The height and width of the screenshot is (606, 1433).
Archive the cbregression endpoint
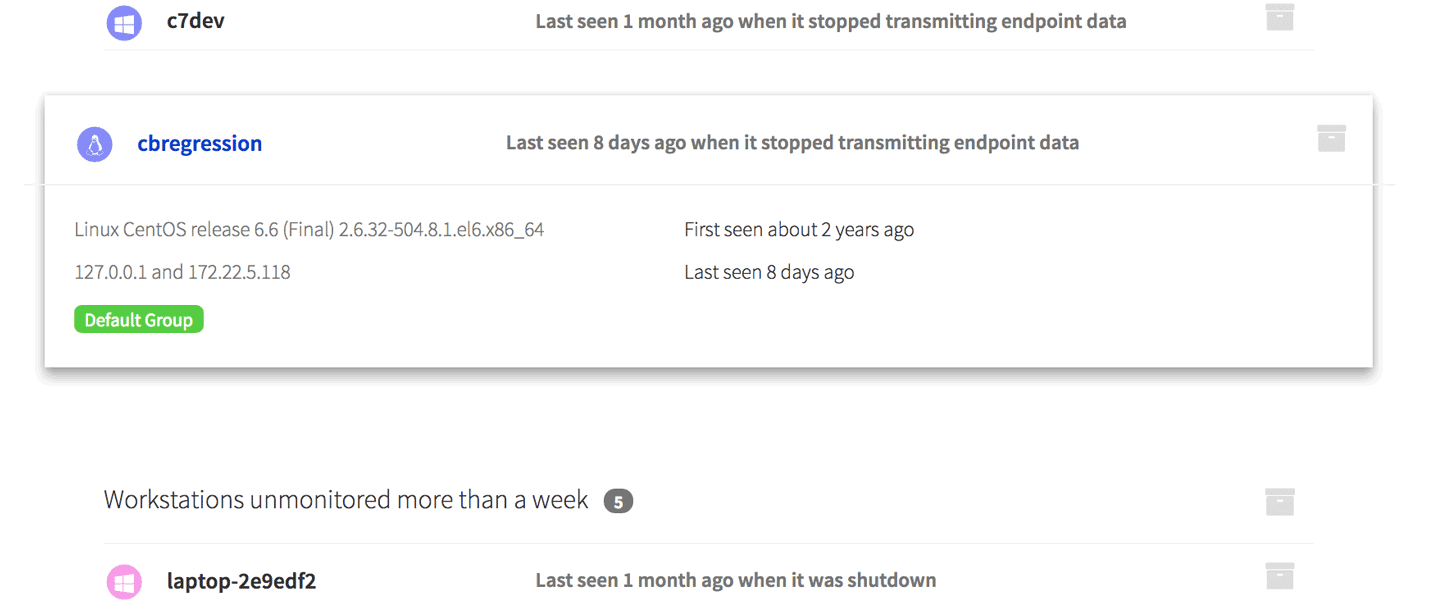(1331, 139)
